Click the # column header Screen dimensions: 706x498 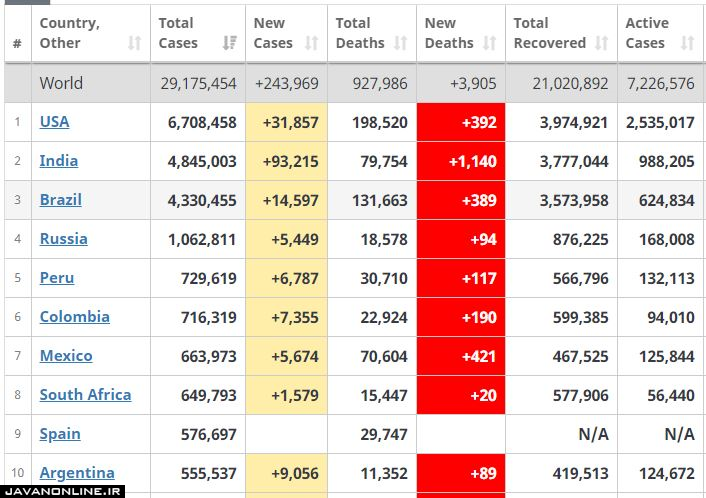pos(18,44)
